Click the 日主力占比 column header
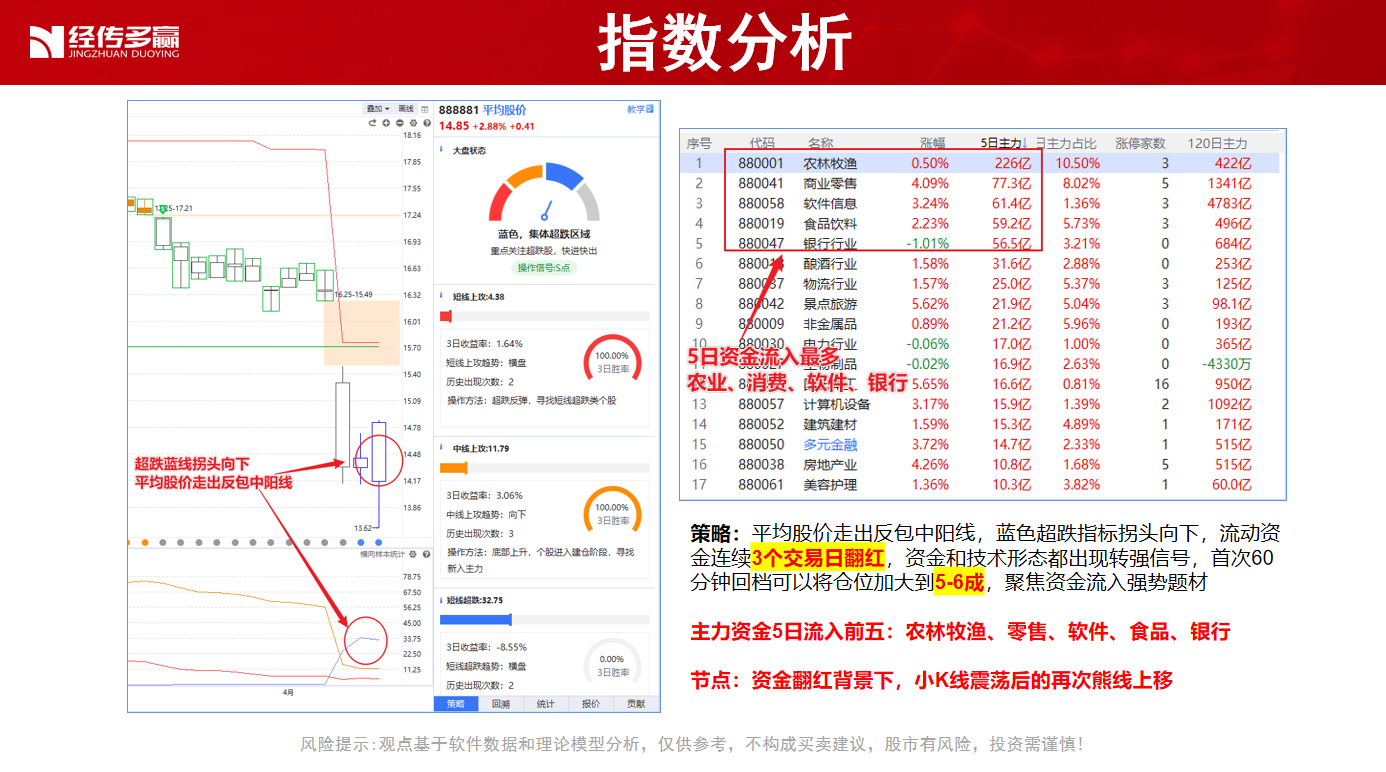The width and height of the screenshot is (1386, 772). coord(1065,143)
